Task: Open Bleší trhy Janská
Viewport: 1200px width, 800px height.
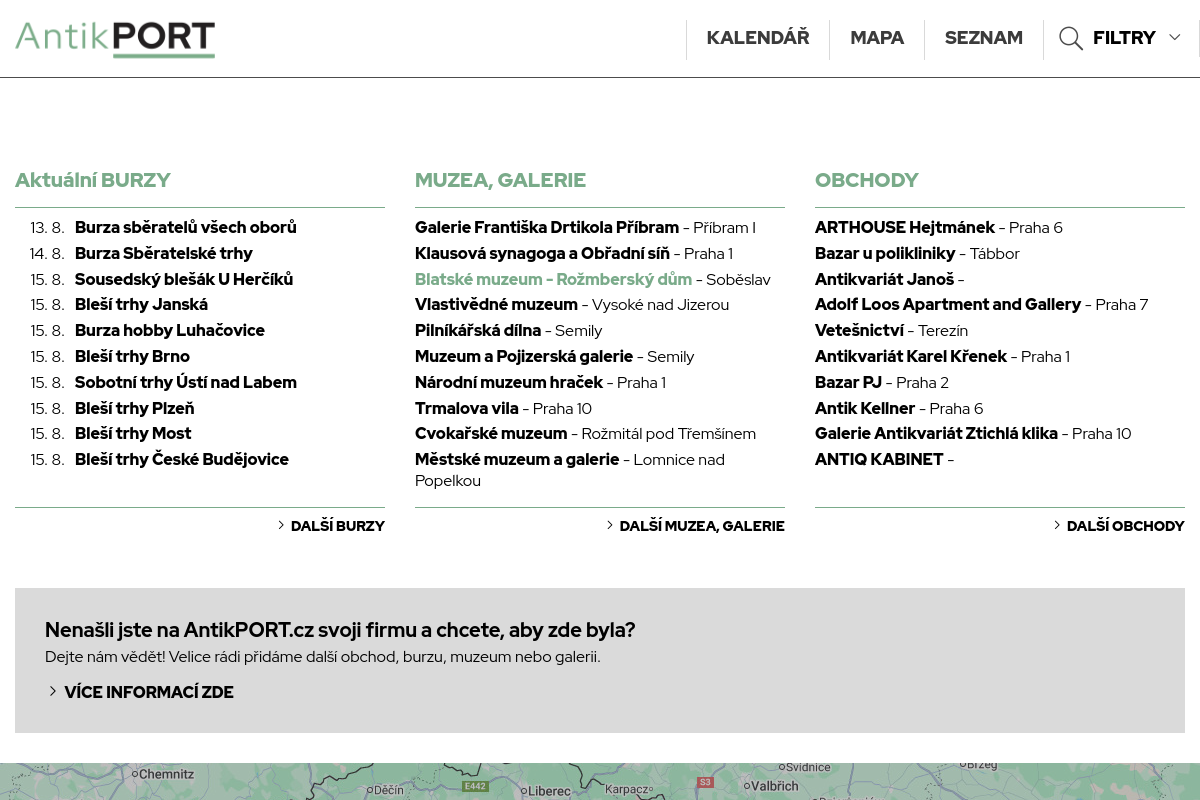Action: (141, 304)
